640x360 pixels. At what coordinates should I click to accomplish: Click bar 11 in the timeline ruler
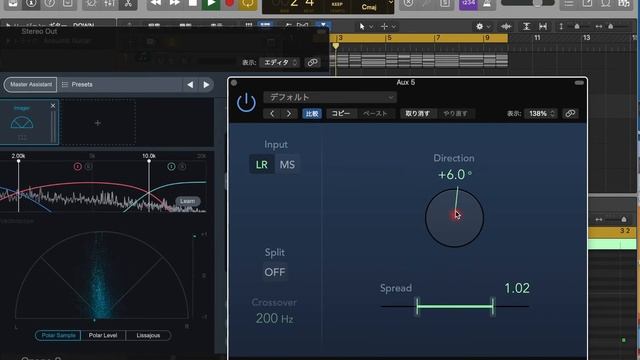(537, 38)
